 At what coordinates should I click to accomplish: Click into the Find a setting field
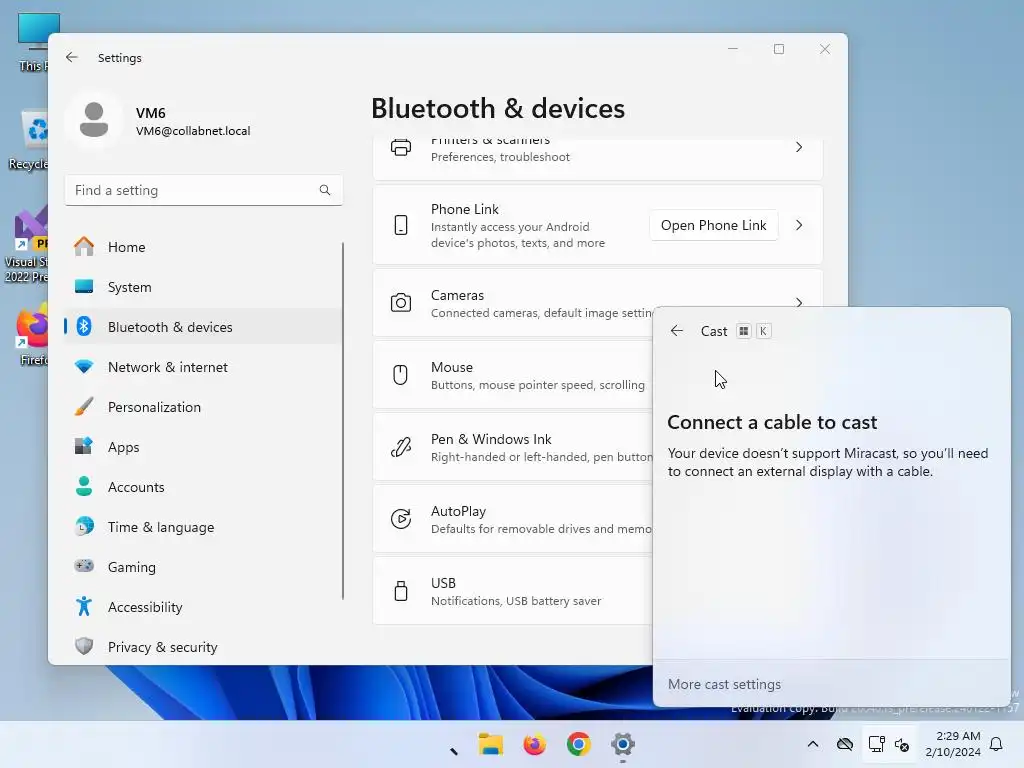(x=204, y=190)
